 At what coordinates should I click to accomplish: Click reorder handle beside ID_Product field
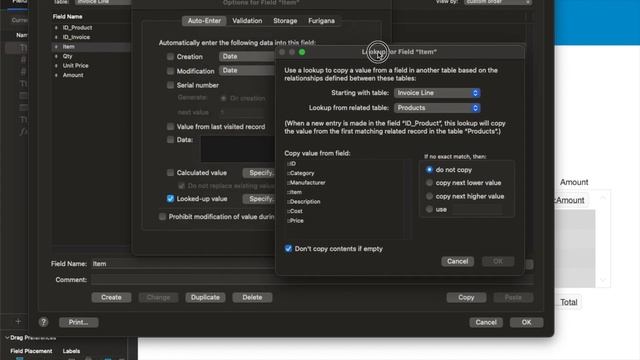point(56,28)
